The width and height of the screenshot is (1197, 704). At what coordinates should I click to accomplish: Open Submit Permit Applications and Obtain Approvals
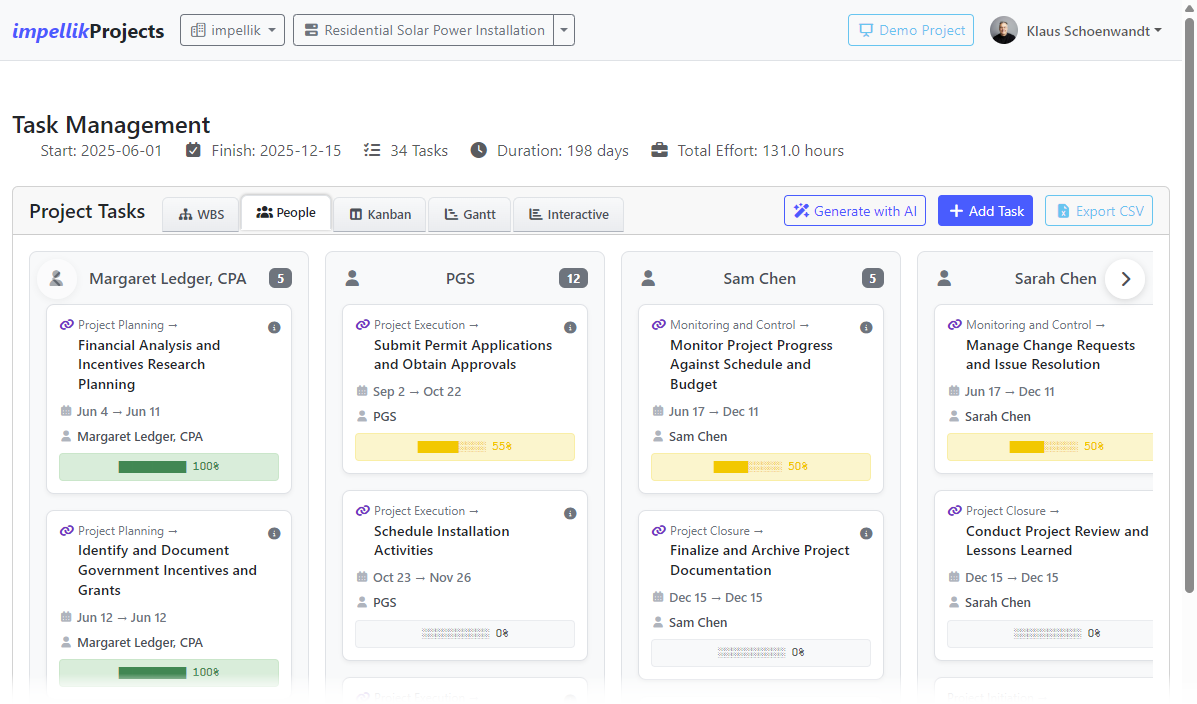click(463, 355)
